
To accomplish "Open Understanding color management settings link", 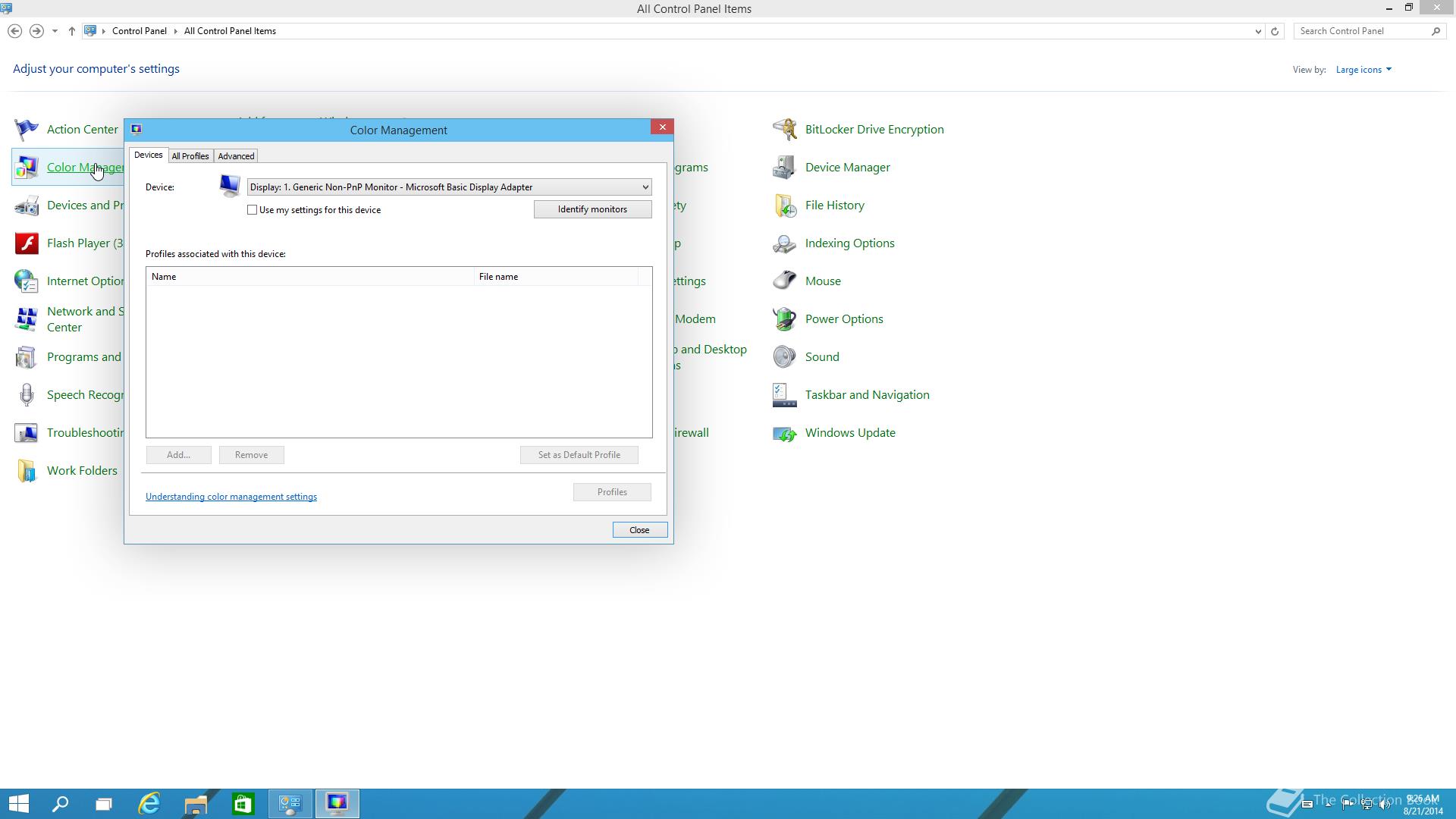I will coord(231,497).
